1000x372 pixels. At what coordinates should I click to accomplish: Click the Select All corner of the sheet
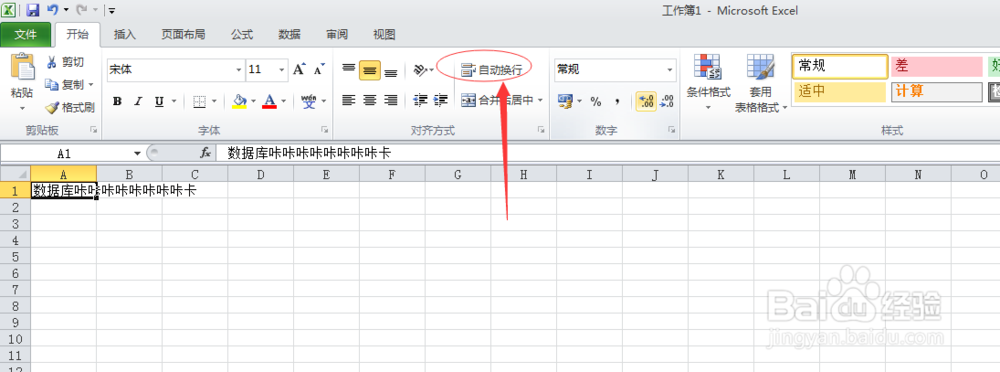pos(15,174)
